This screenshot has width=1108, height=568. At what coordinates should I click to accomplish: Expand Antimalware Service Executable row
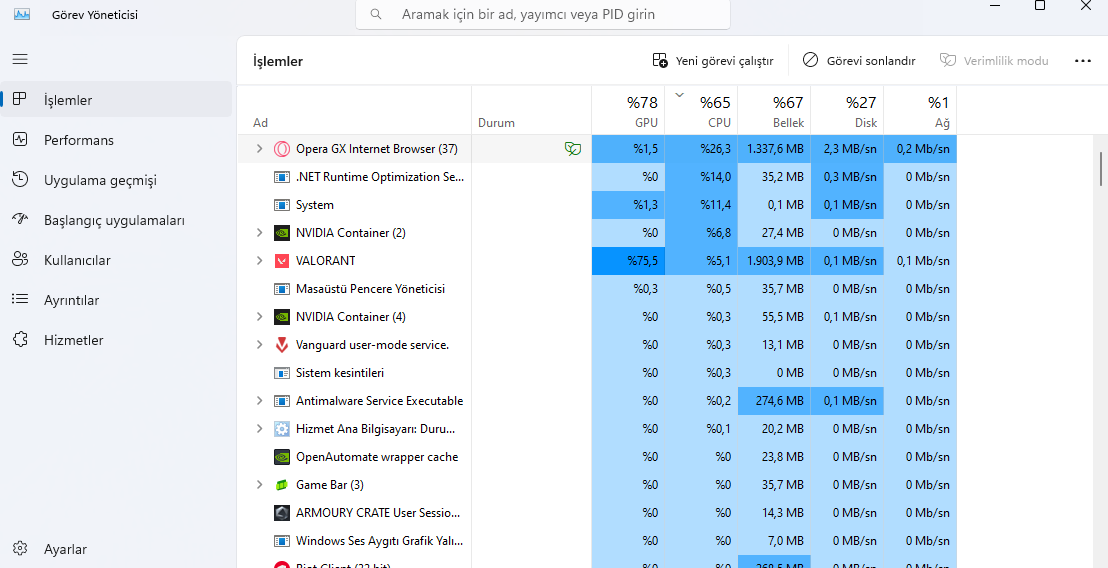point(259,401)
